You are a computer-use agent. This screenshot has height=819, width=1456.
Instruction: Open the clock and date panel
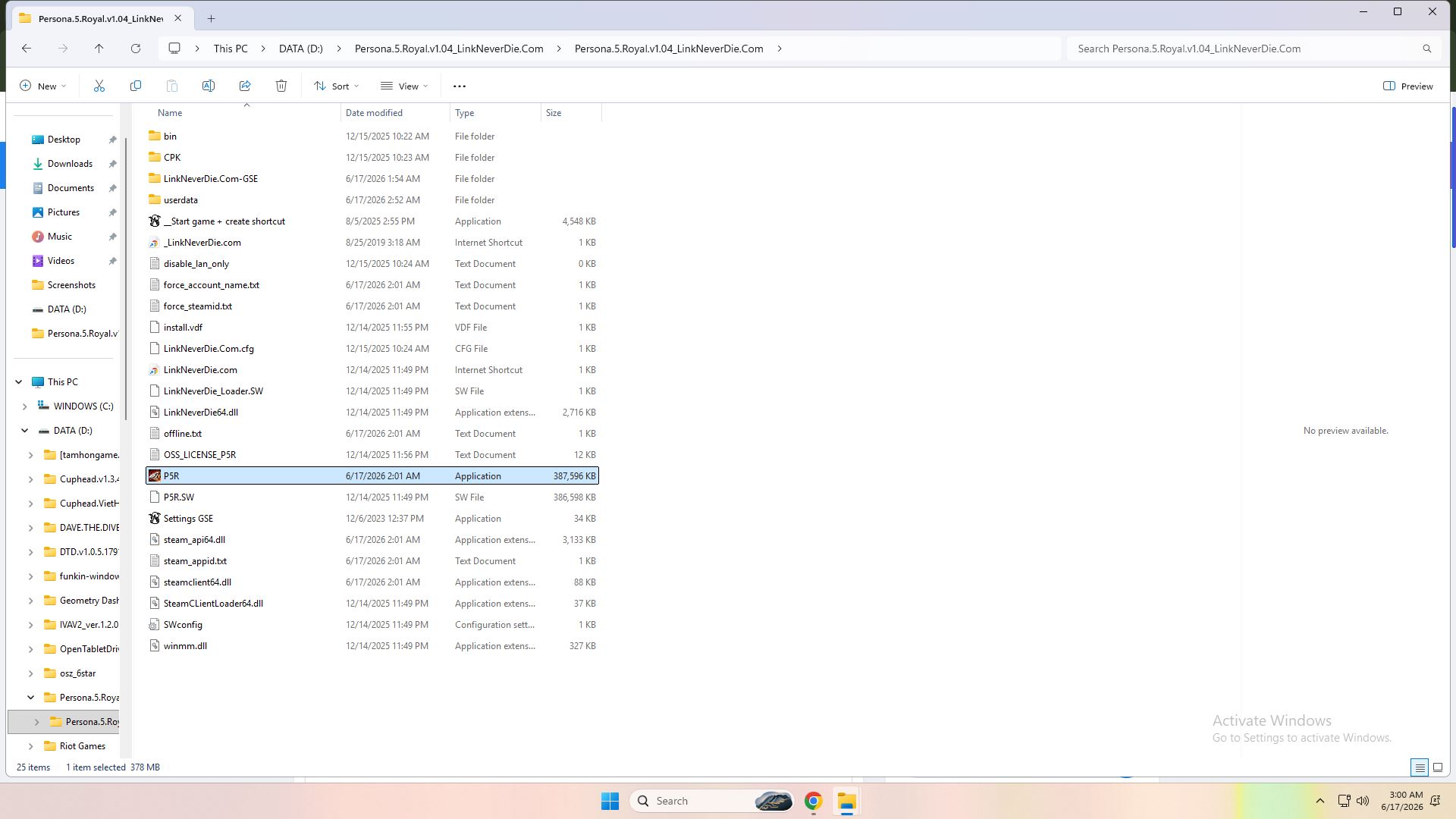click(1401, 801)
